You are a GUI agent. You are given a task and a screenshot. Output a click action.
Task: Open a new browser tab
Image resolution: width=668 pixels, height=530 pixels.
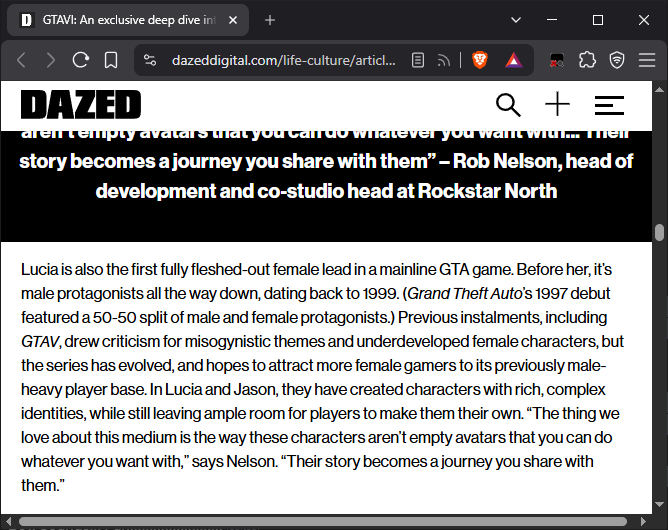[270, 20]
